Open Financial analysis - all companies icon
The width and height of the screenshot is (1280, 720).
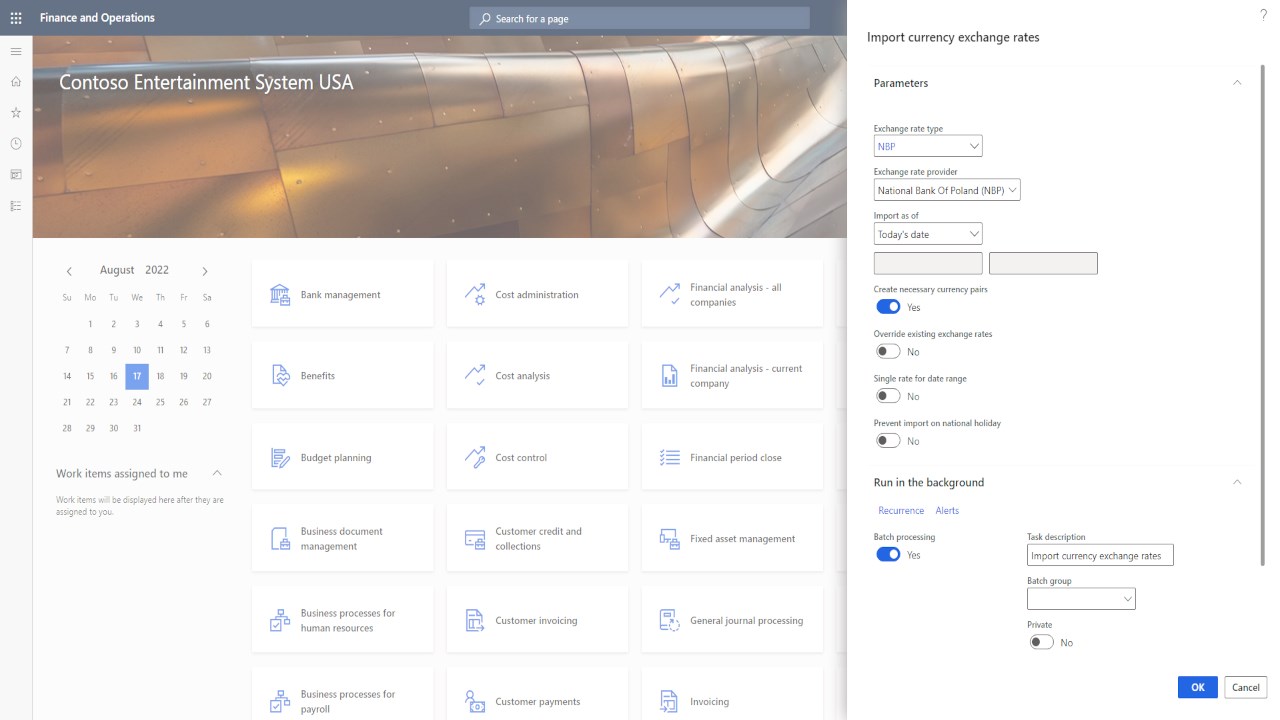(669, 294)
